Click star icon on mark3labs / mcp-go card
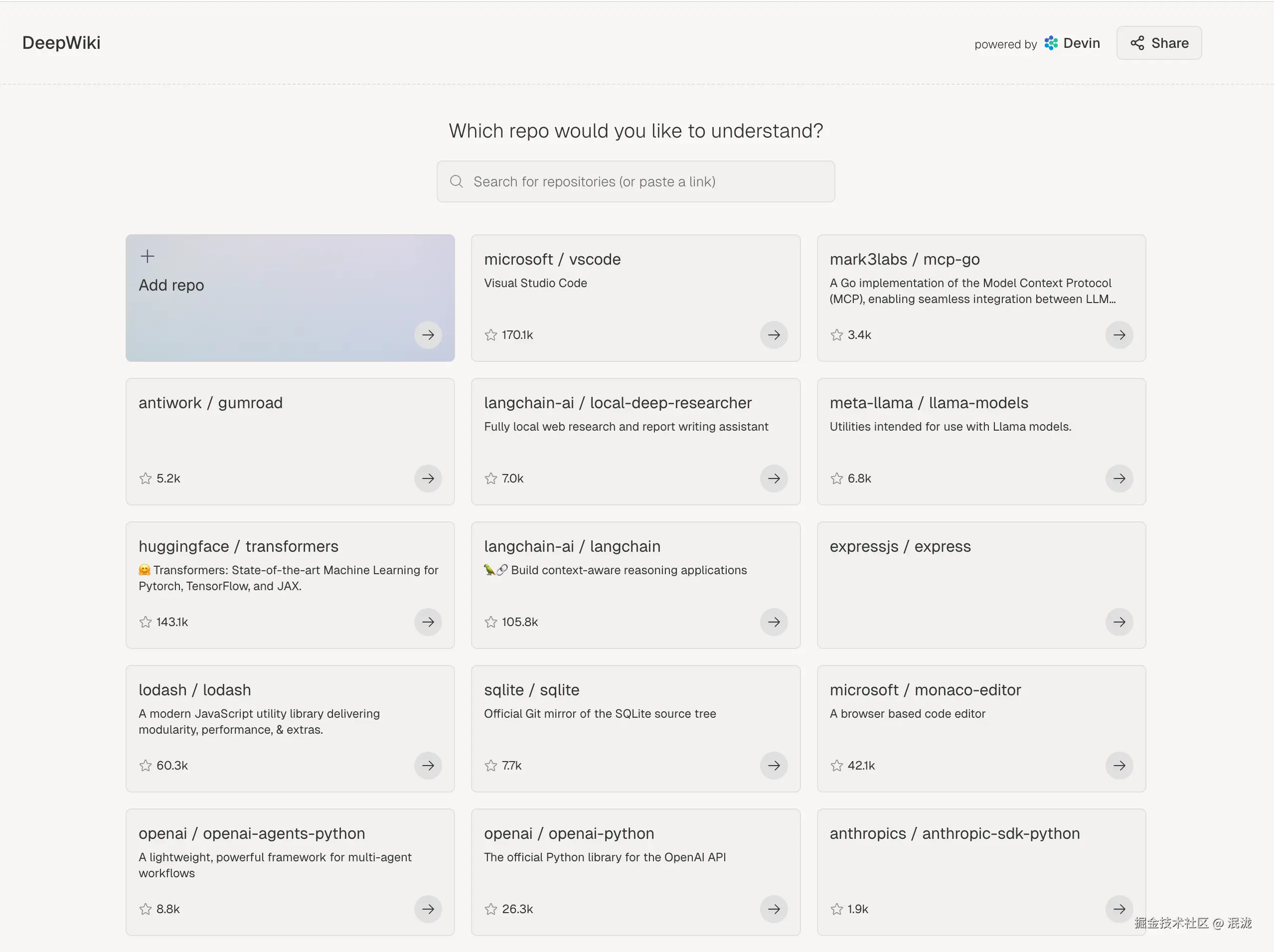This screenshot has height=952, width=1274. tap(836, 334)
